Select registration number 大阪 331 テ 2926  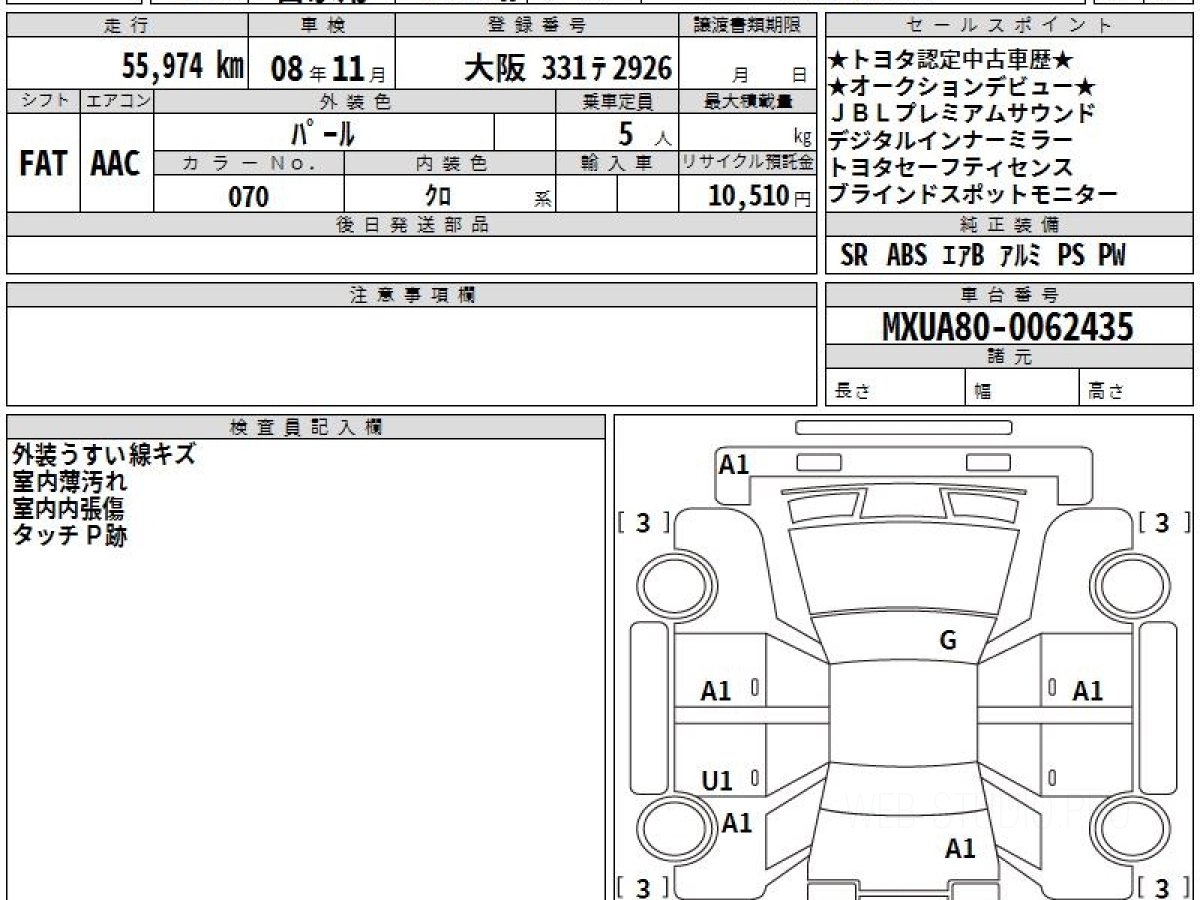coord(568,68)
